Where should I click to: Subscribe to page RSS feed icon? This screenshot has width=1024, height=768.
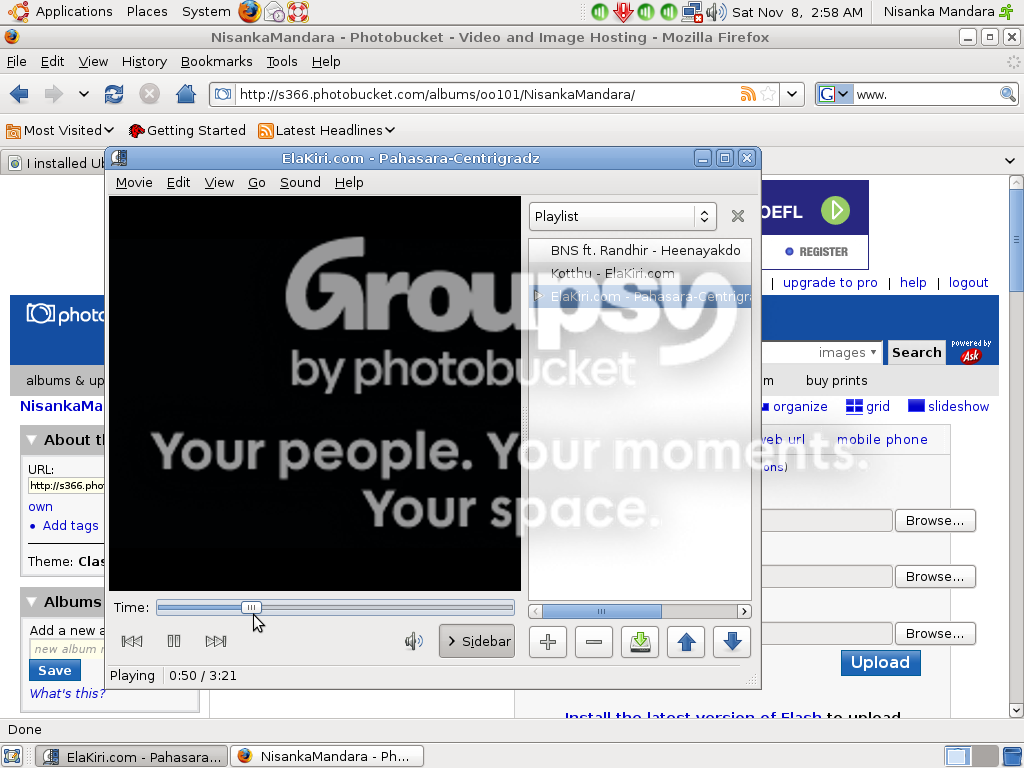(x=748, y=94)
